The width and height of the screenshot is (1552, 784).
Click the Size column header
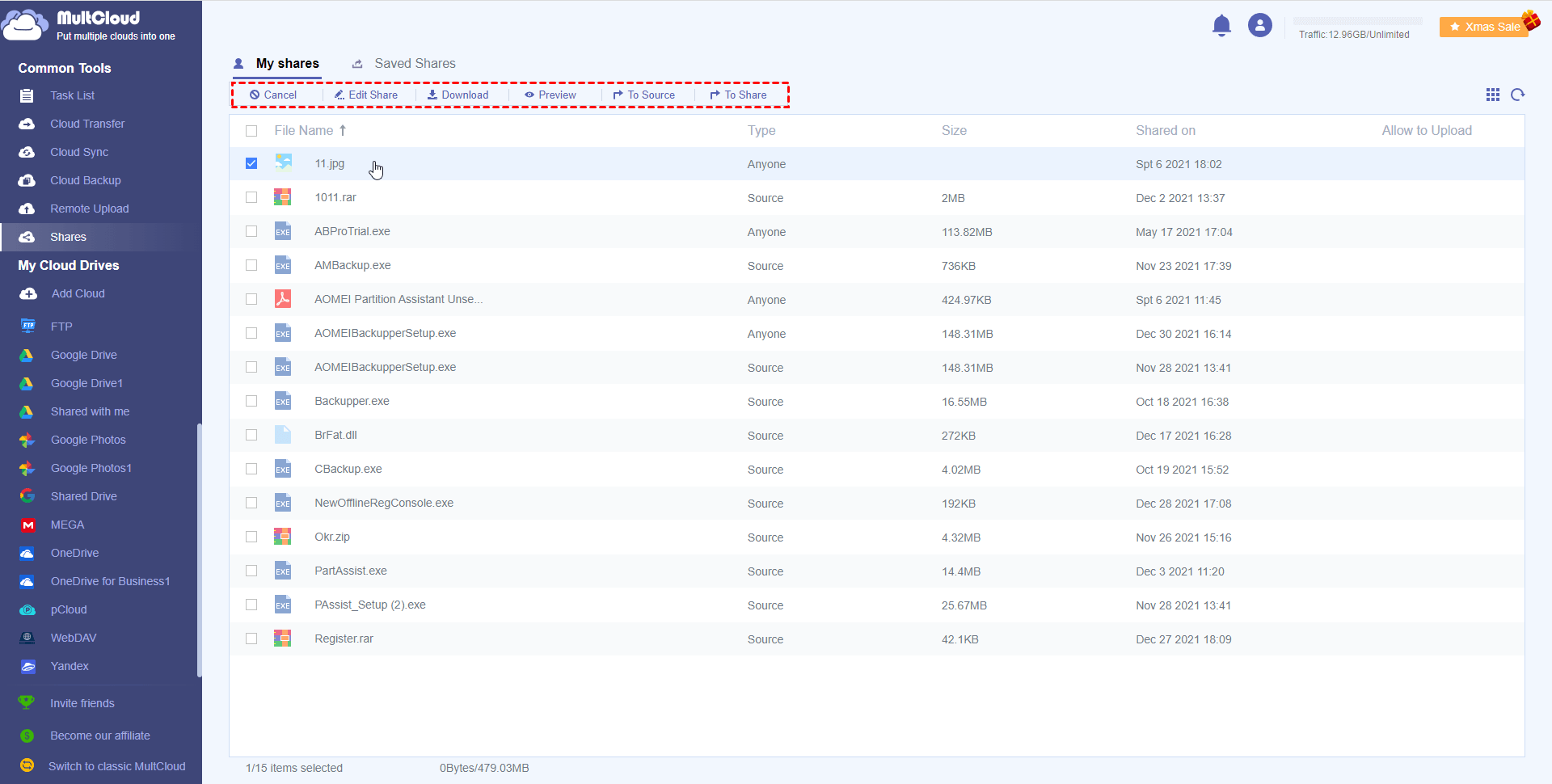tap(954, 131)
